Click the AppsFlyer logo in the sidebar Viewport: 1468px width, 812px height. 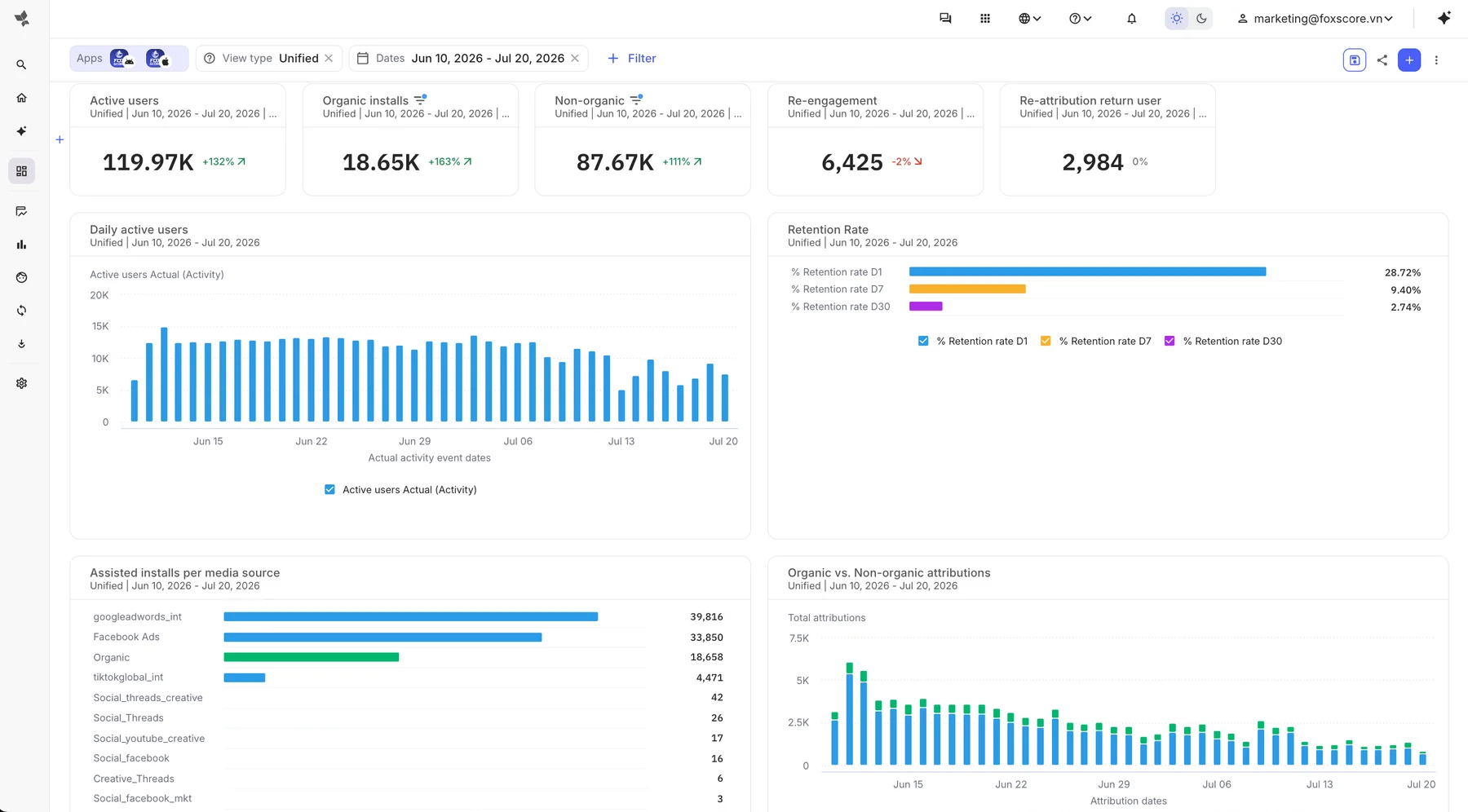click(22, 18)
